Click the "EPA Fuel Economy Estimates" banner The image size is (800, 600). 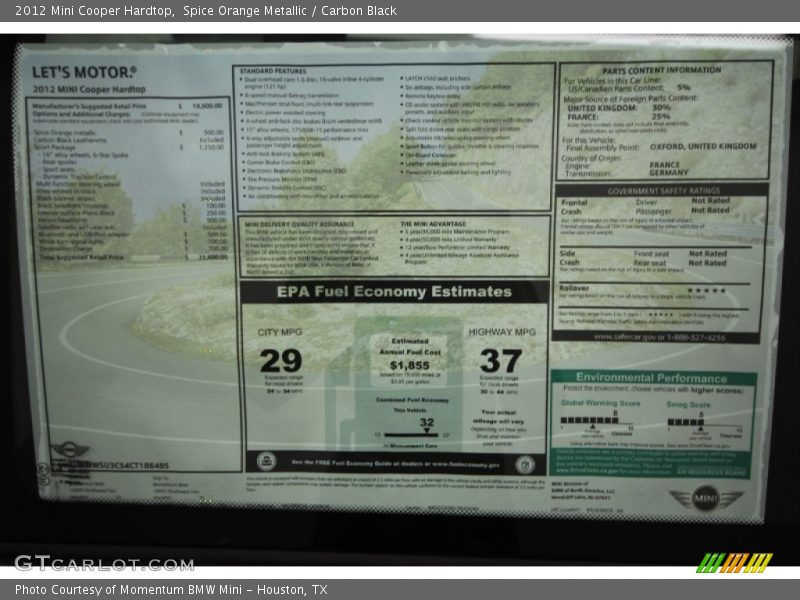pyautogui.click(x=394, y=292)
